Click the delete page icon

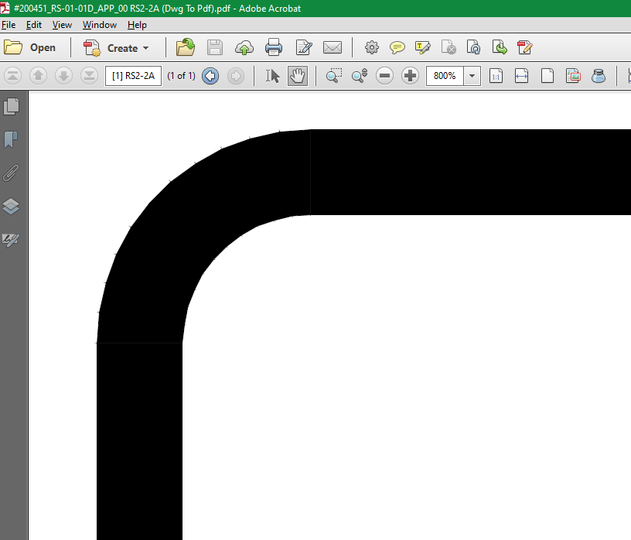click(448, 47)
